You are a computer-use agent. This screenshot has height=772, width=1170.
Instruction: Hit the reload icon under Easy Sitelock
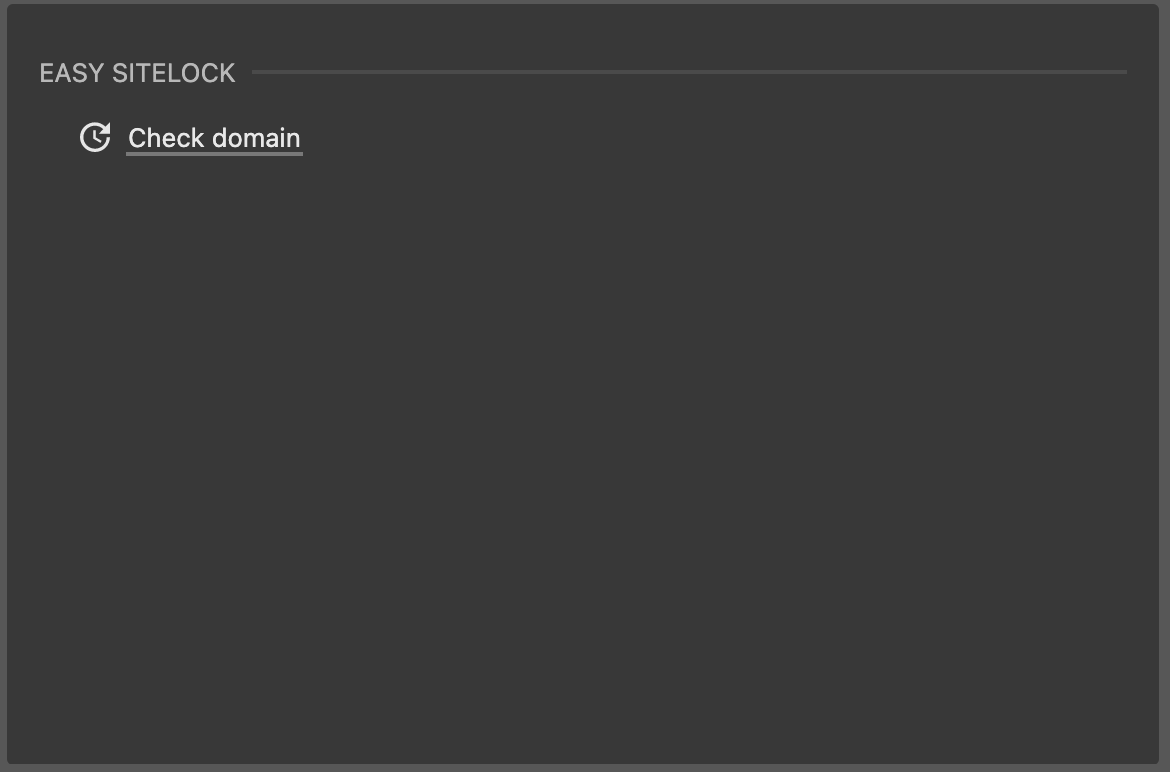click(x=95, y=137)
